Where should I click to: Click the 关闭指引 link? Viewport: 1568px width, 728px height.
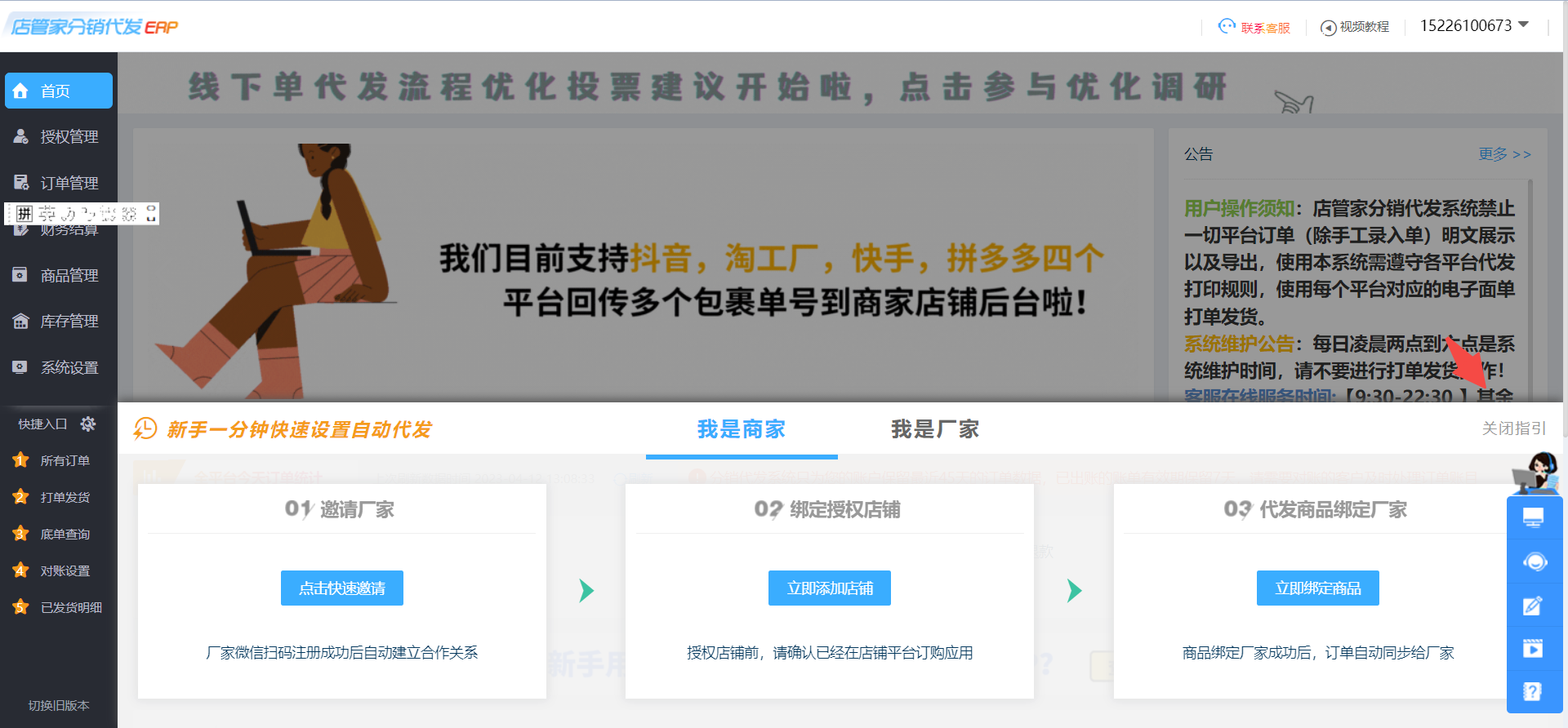click(1513, 428)
